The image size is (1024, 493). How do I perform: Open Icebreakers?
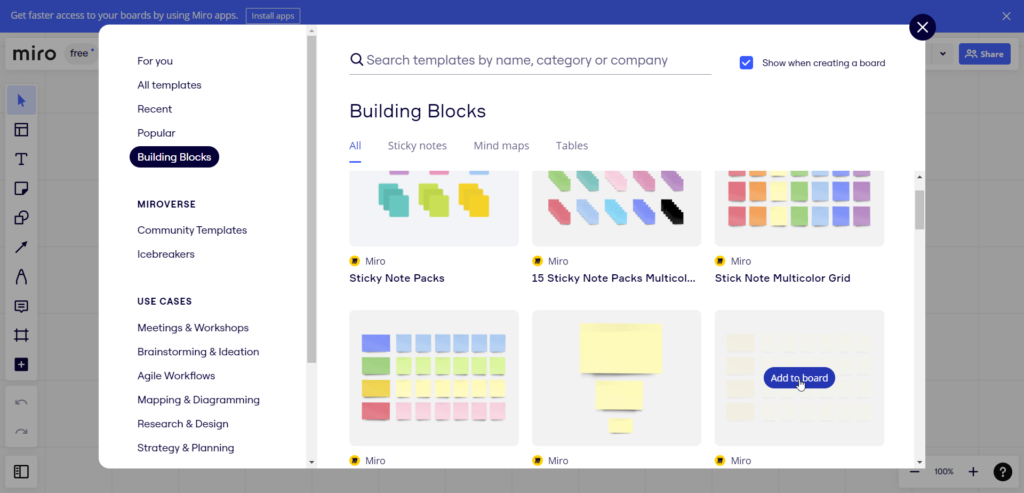166,254
